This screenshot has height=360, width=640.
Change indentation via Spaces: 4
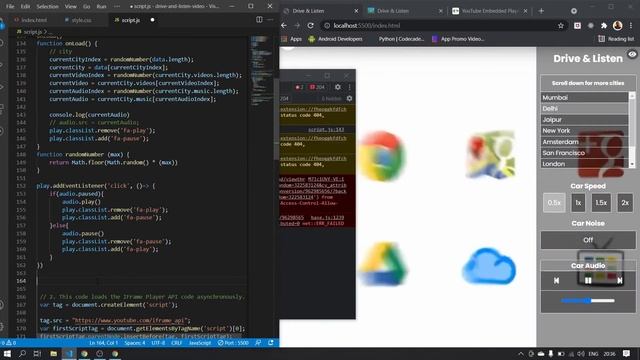135,343
